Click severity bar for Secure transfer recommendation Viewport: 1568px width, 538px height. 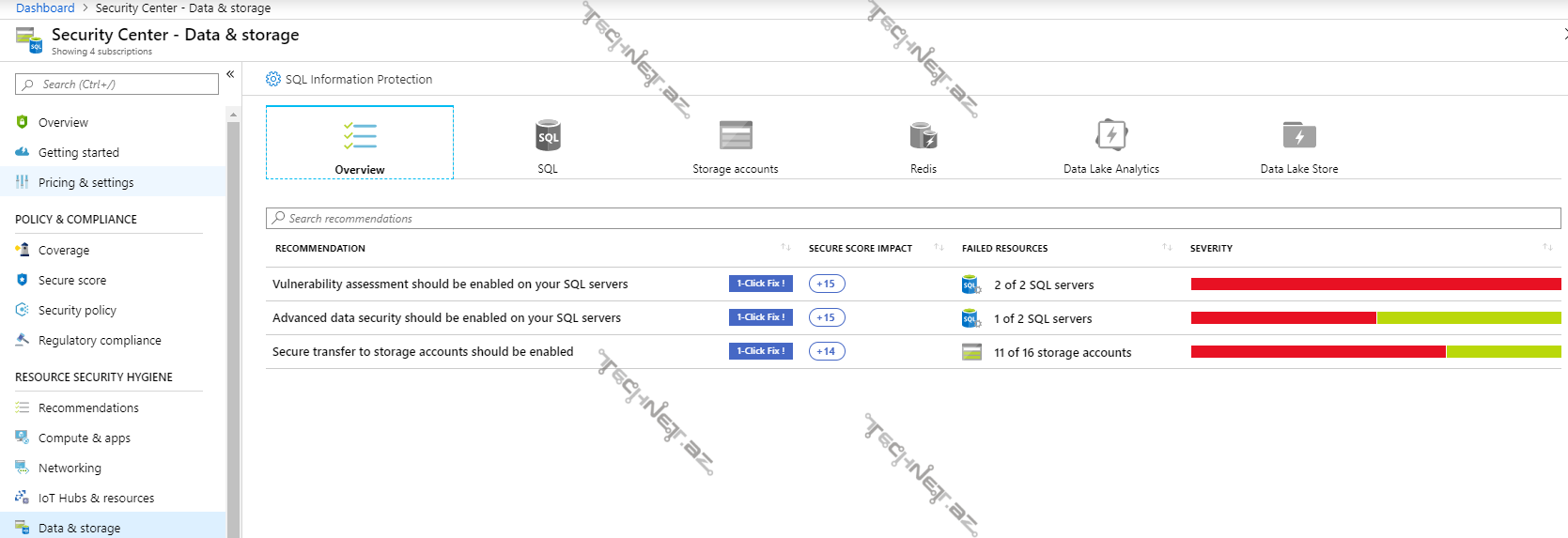point(1375,352)
